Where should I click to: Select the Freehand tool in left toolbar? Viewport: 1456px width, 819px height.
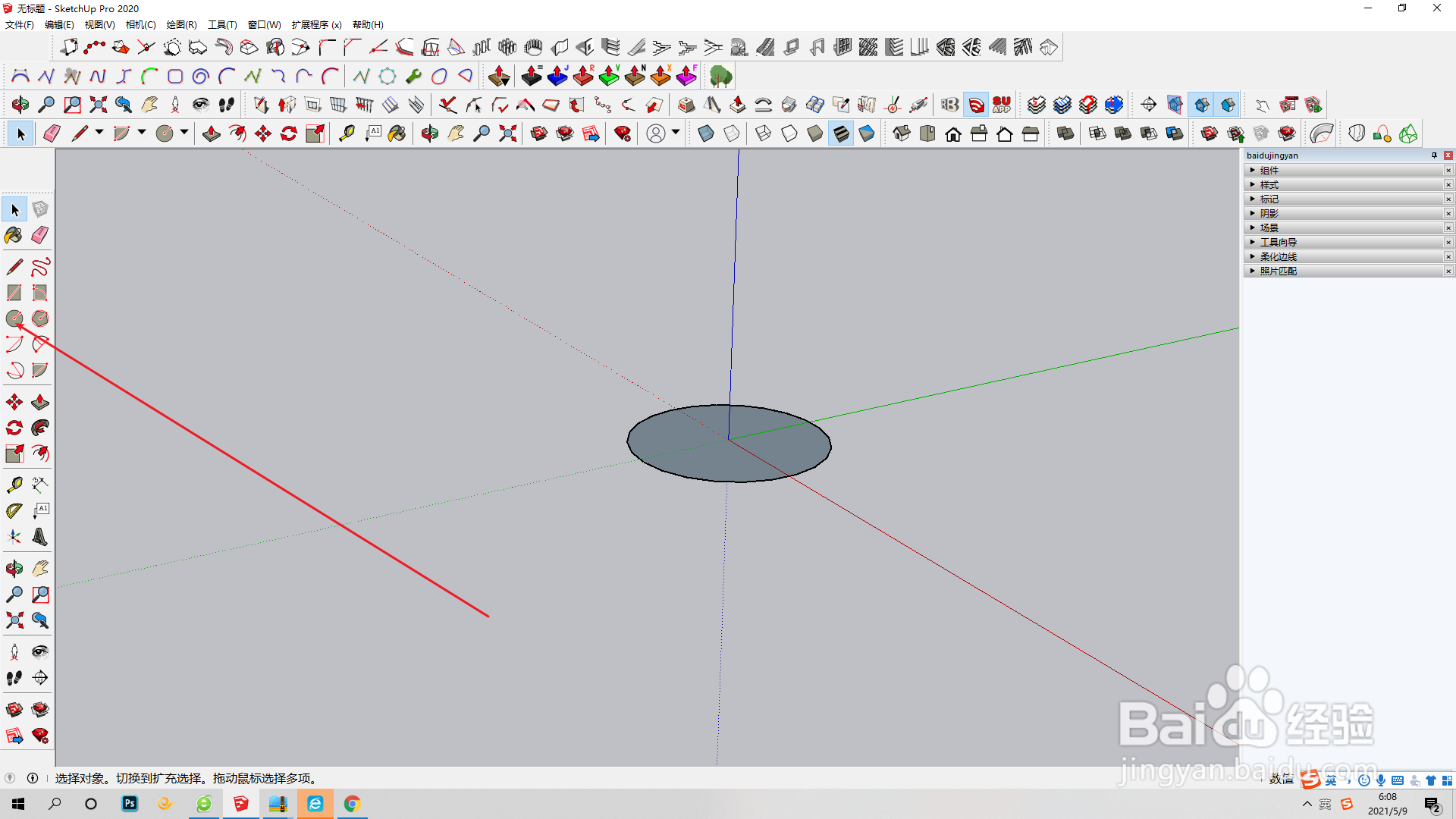pyautogui.click(x=40, y=267)
